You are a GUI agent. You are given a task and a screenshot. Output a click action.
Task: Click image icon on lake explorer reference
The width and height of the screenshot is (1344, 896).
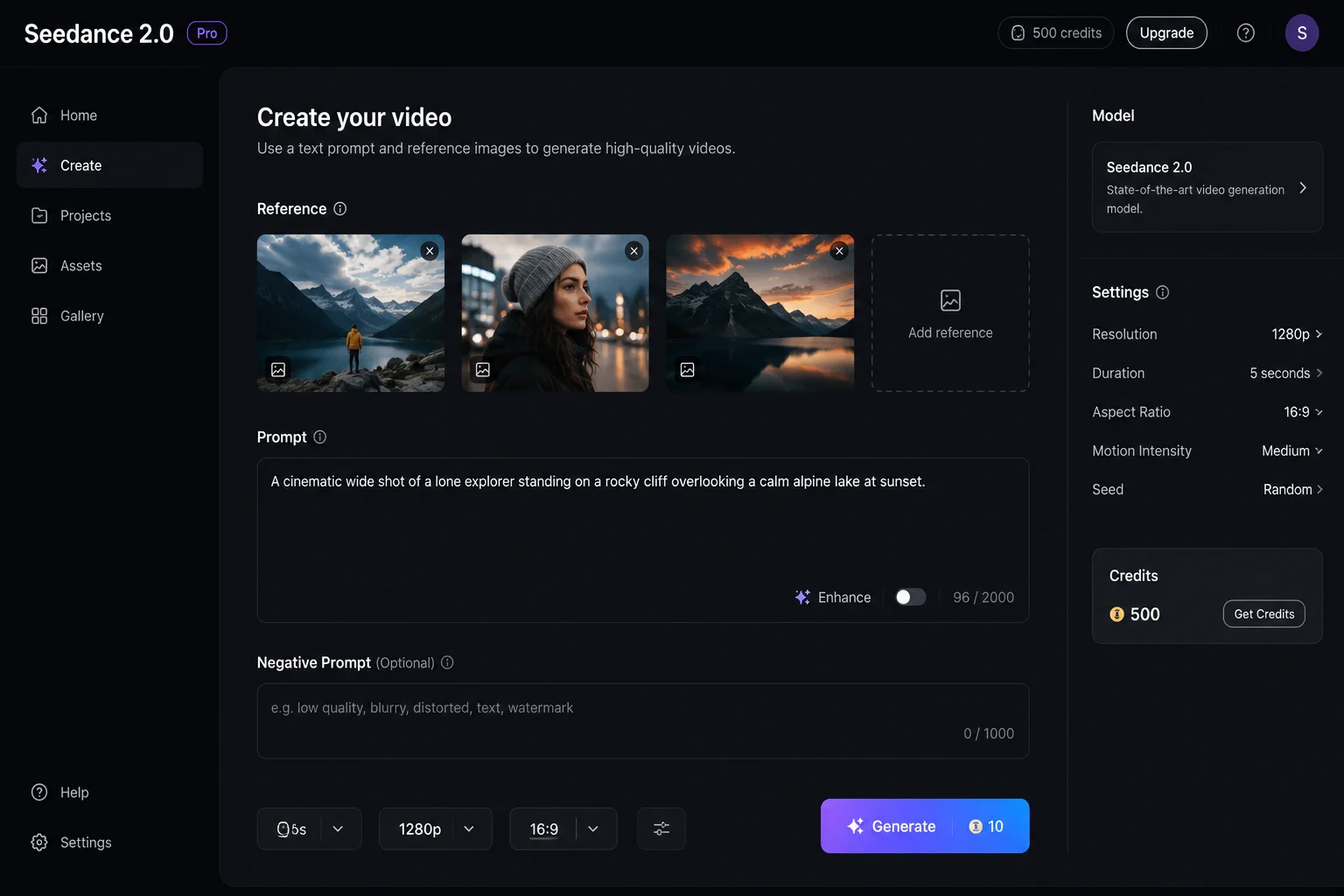point(278,370)
